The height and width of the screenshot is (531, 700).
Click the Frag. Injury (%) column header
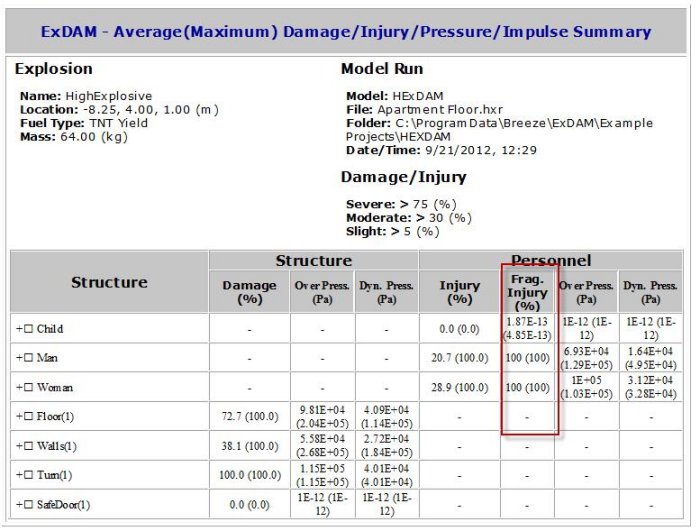pyautogui.click(x=528, y=292)
